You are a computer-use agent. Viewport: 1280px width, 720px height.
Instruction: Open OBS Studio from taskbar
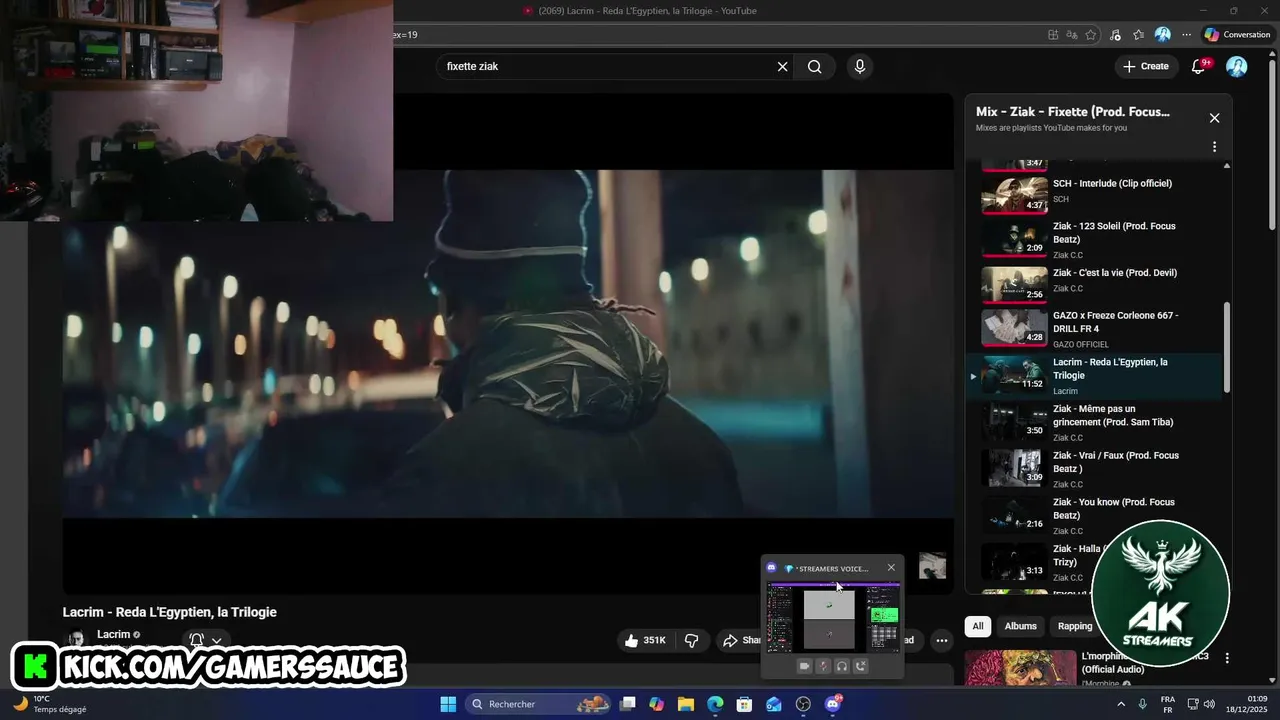pyautogui.click(x=803, y=704)
